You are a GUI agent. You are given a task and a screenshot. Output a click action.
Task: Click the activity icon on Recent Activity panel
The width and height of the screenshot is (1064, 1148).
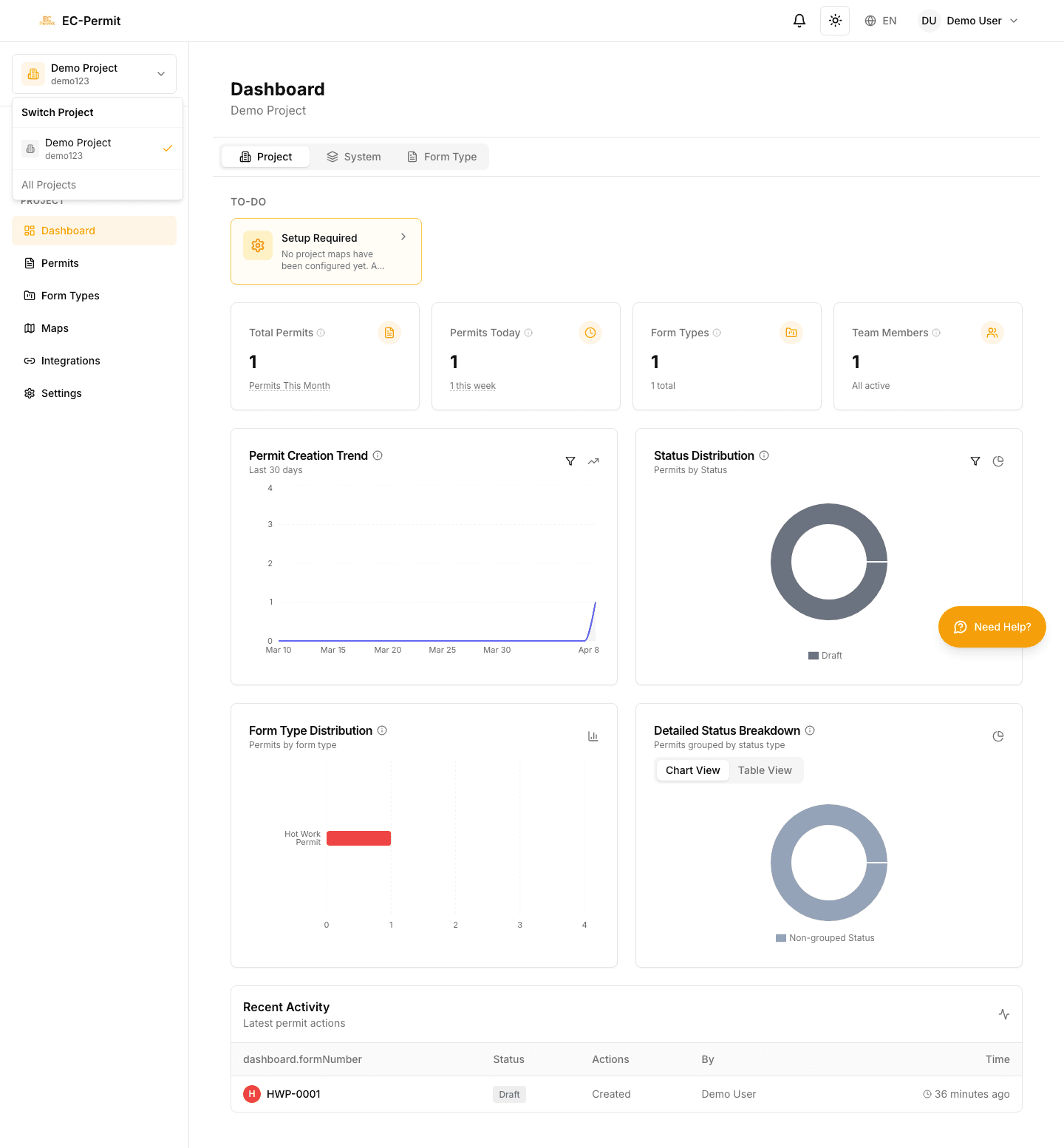[1003, 1014]
